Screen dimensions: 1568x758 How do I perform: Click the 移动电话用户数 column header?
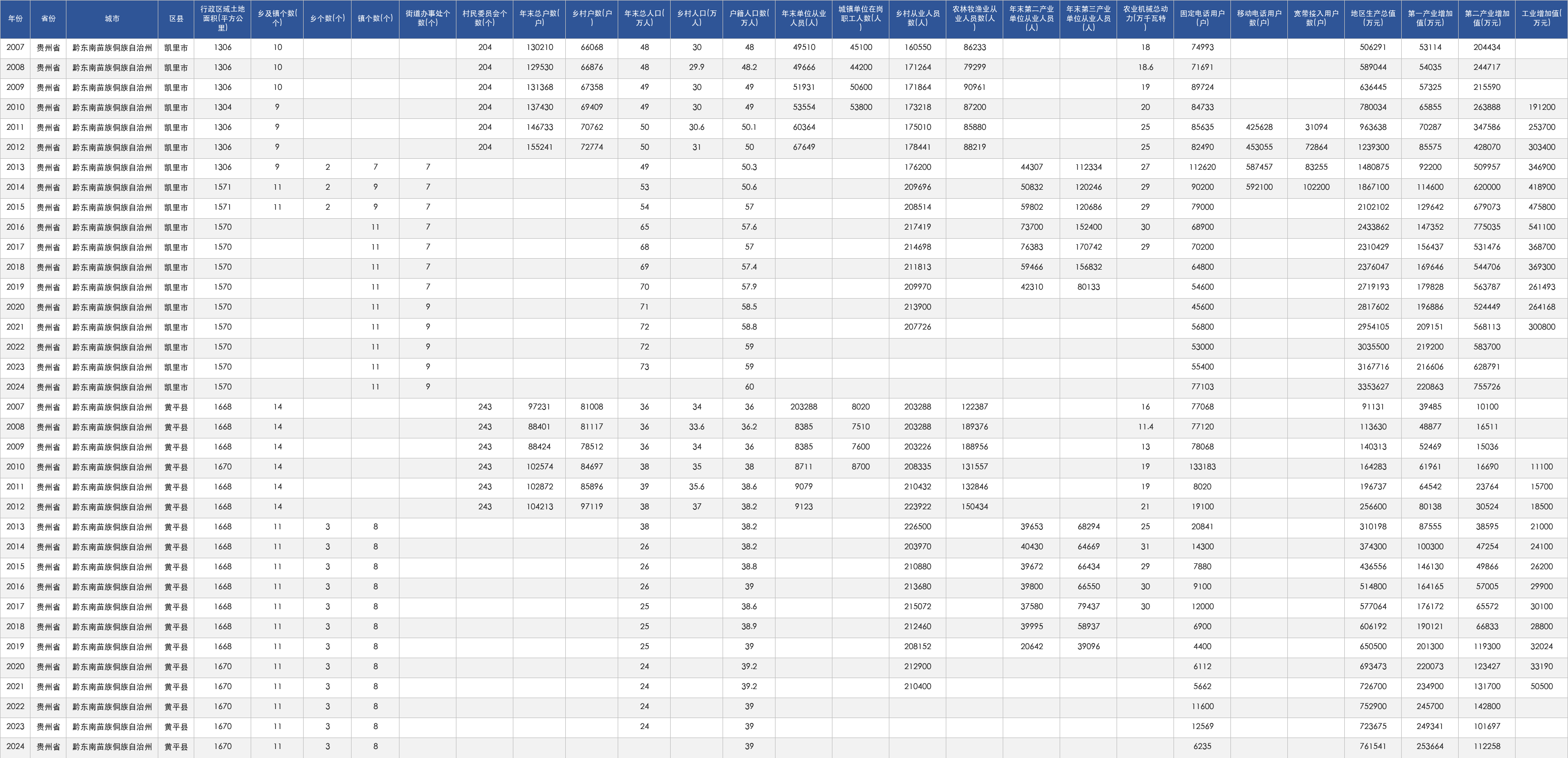pyautogui.click(x=1259, y=19)
